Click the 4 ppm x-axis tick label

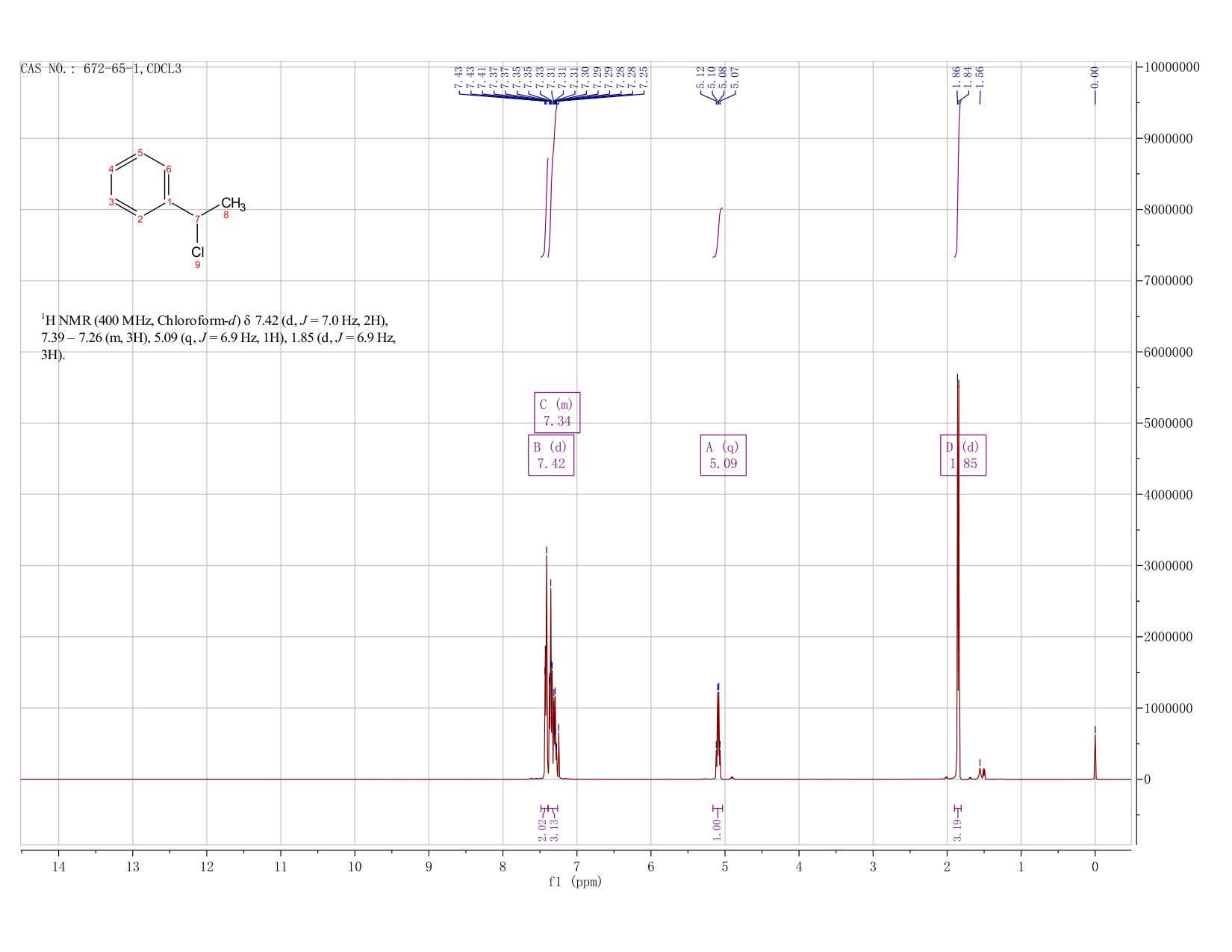(799, 866)
